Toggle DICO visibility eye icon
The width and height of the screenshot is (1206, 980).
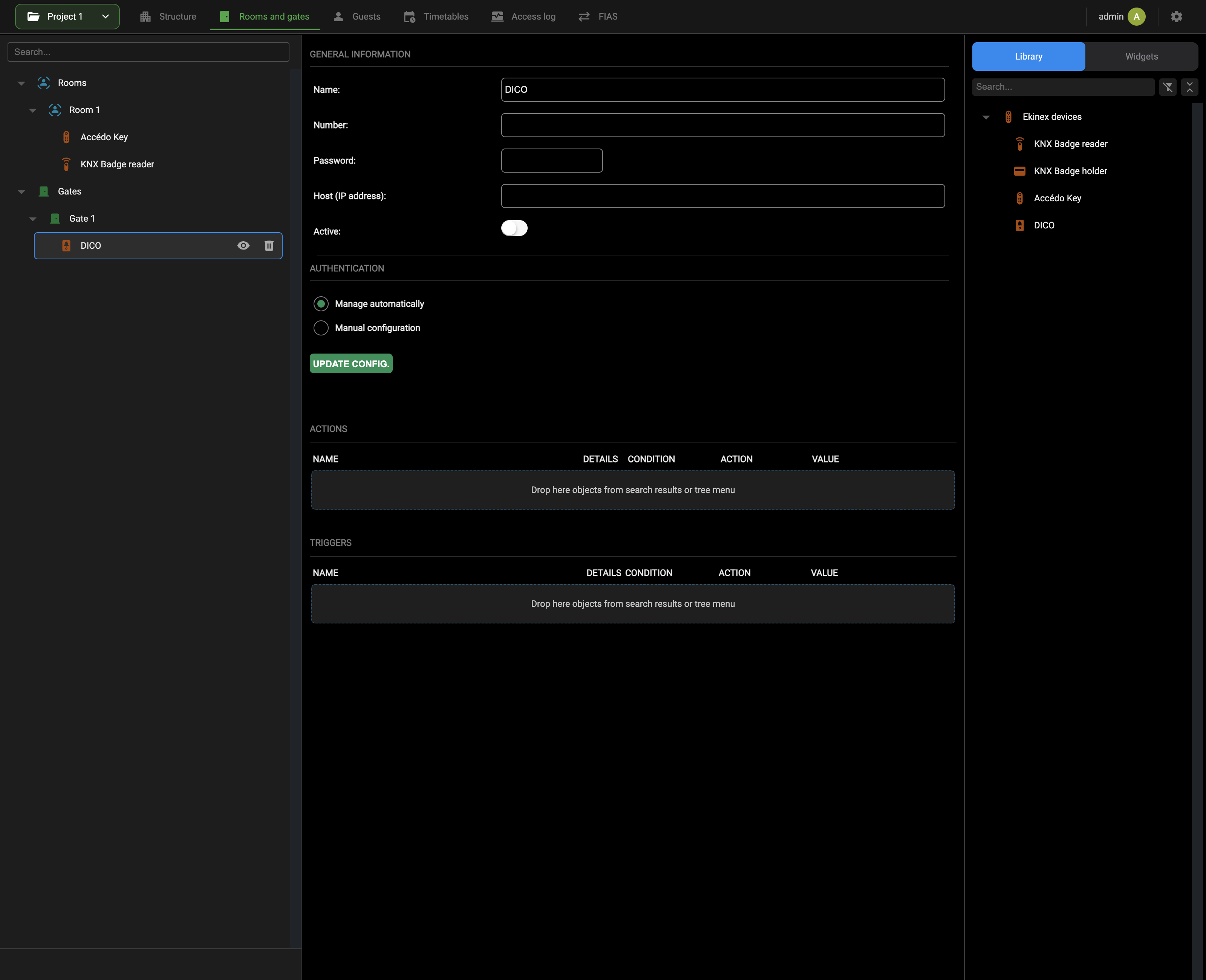pos(243,245)
